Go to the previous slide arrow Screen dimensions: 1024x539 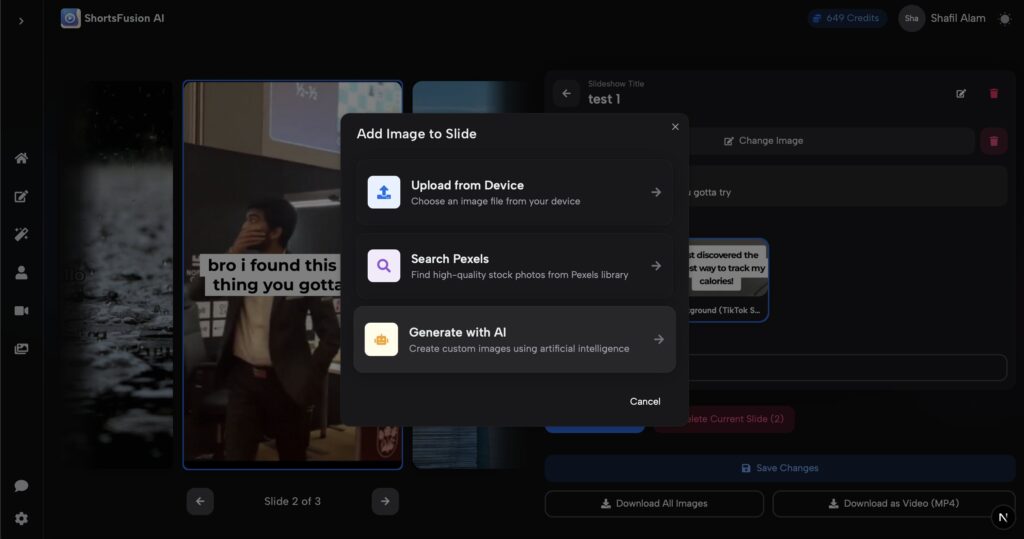tap(200, 501)
